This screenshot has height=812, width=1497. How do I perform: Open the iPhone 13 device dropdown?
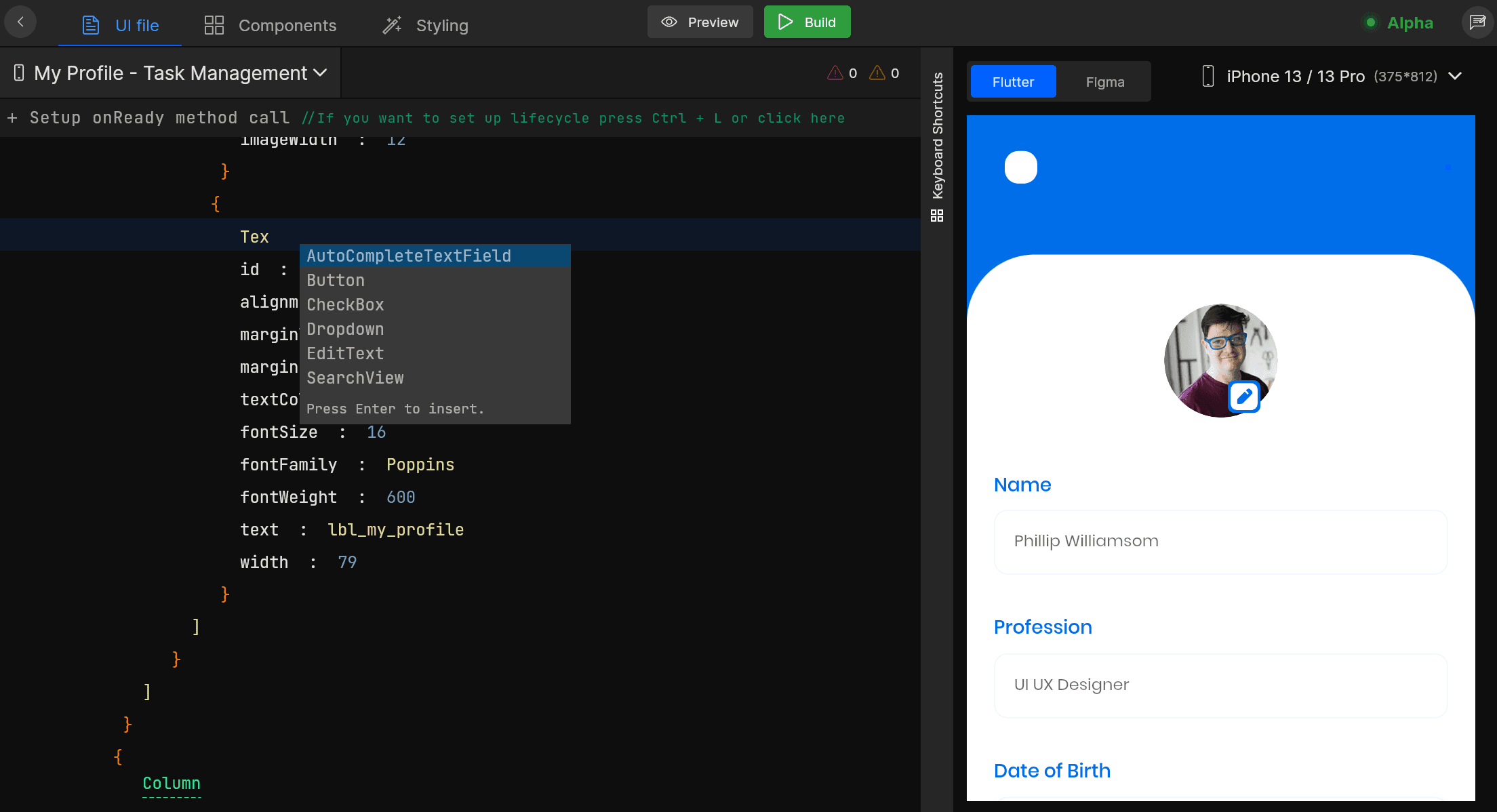(x=1331, y=76)
